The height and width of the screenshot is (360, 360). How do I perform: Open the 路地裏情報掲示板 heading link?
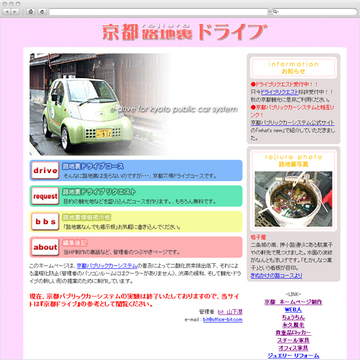(x=87, y=217)
